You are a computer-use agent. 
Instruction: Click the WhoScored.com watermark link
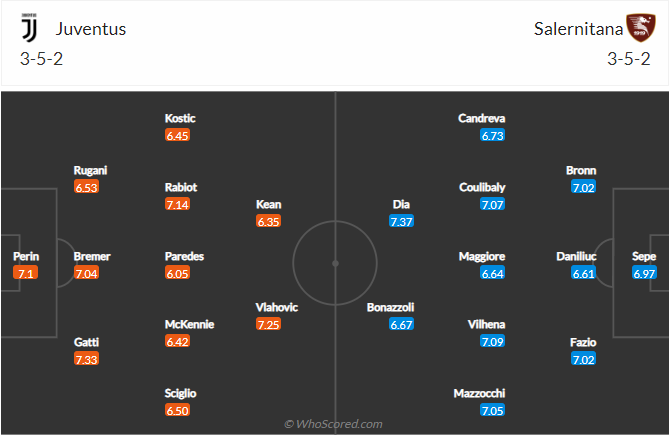[333, 424]
